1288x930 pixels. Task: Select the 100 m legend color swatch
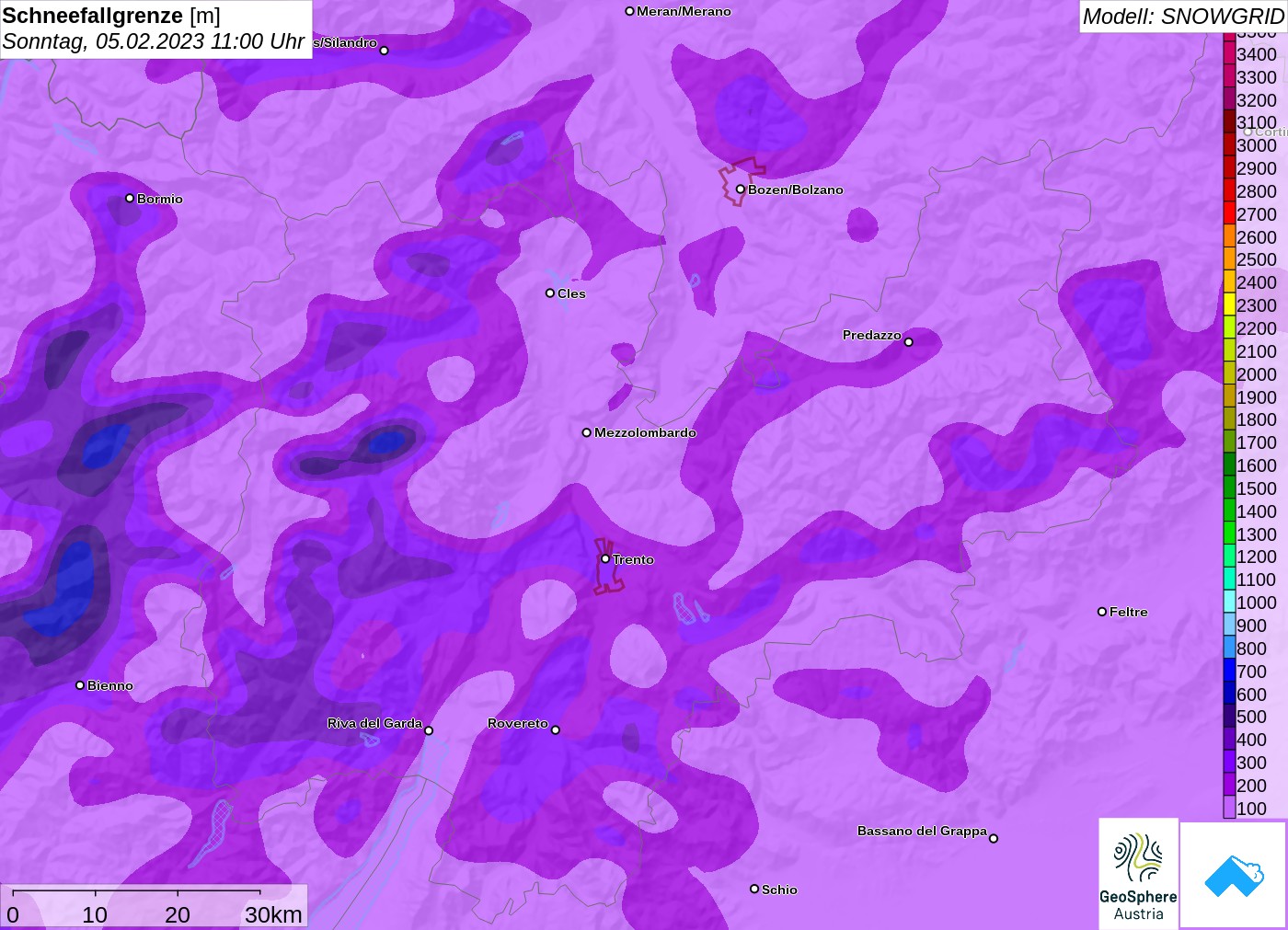(1229, 809)
